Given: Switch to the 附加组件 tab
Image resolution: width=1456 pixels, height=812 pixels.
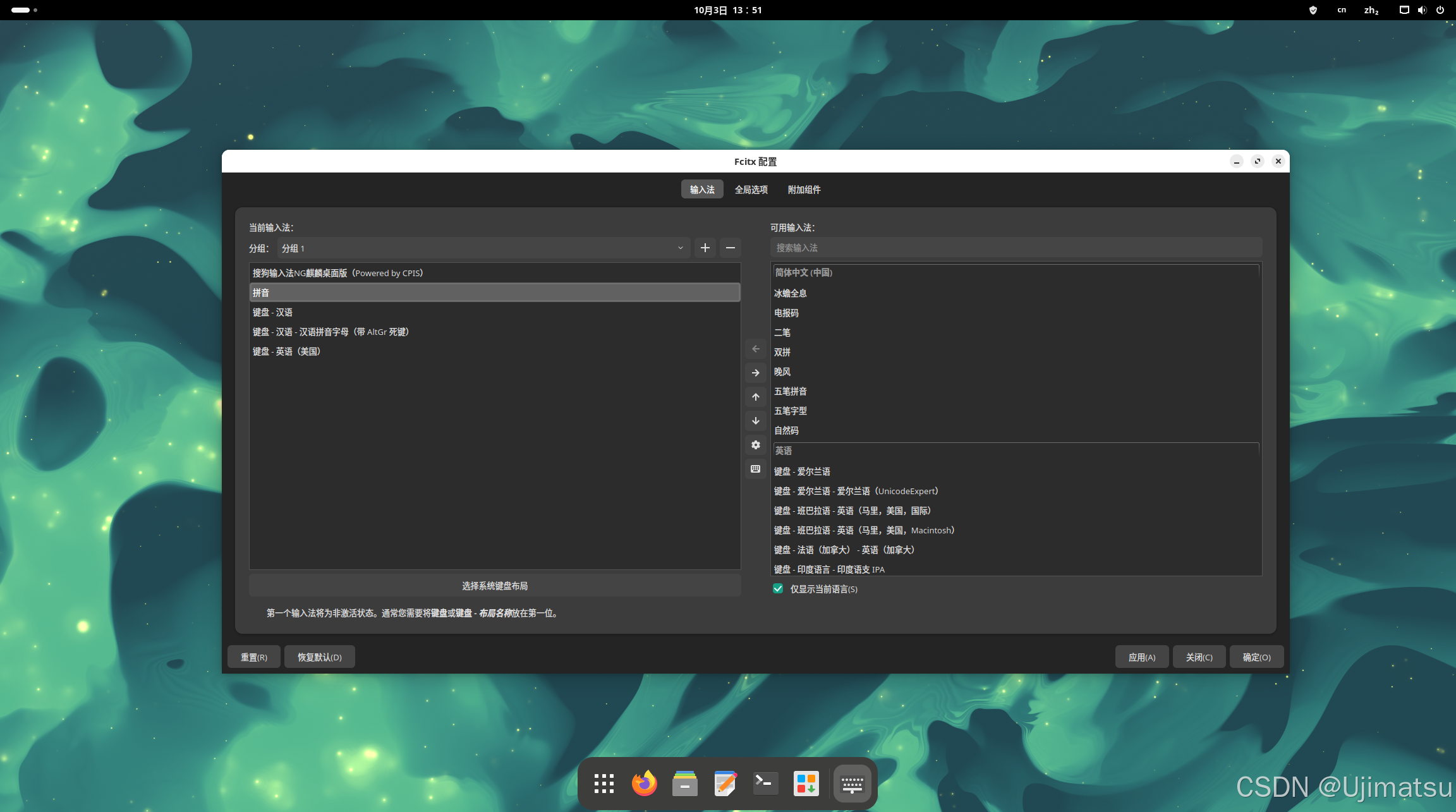Looking at the screenshot, I should (804, 190).
